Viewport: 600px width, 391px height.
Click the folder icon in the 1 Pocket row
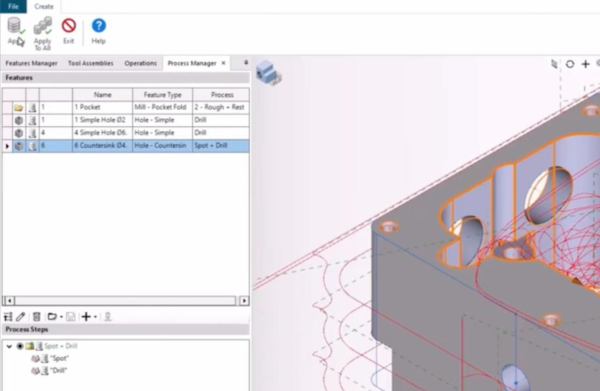pyautogui.click(x=19, y=108)
